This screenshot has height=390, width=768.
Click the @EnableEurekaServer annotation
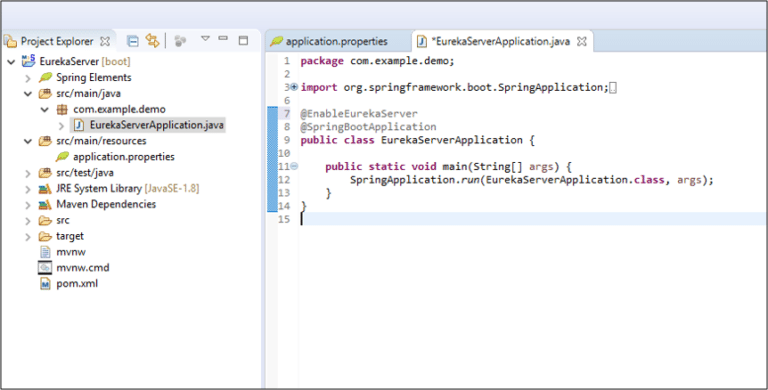coord(359,114)
